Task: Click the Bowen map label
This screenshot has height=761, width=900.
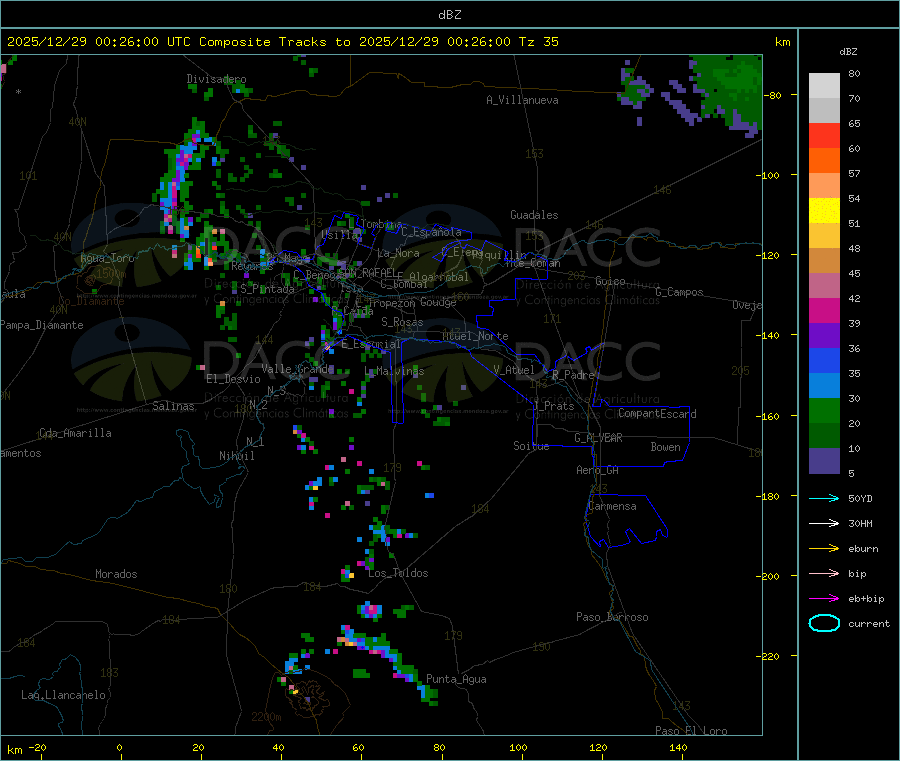Action: click(665, 447)
